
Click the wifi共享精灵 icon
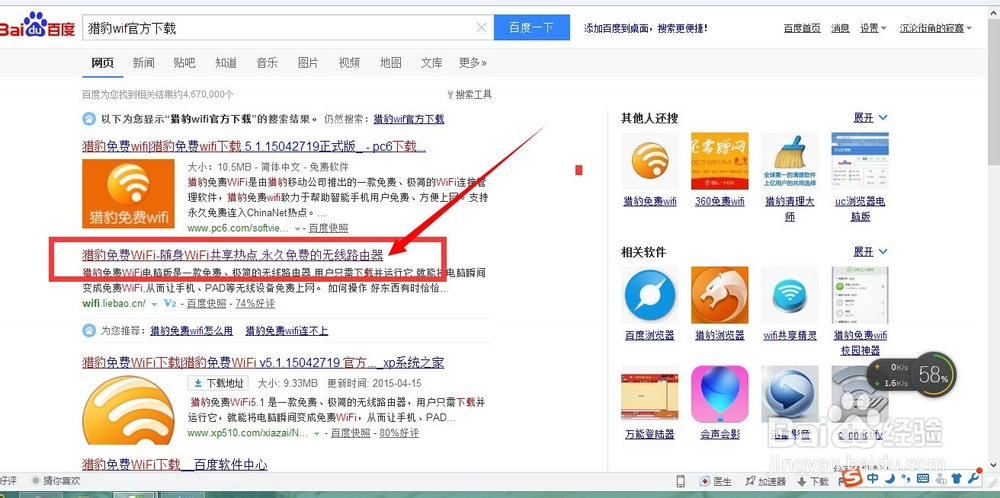point(790,295)
